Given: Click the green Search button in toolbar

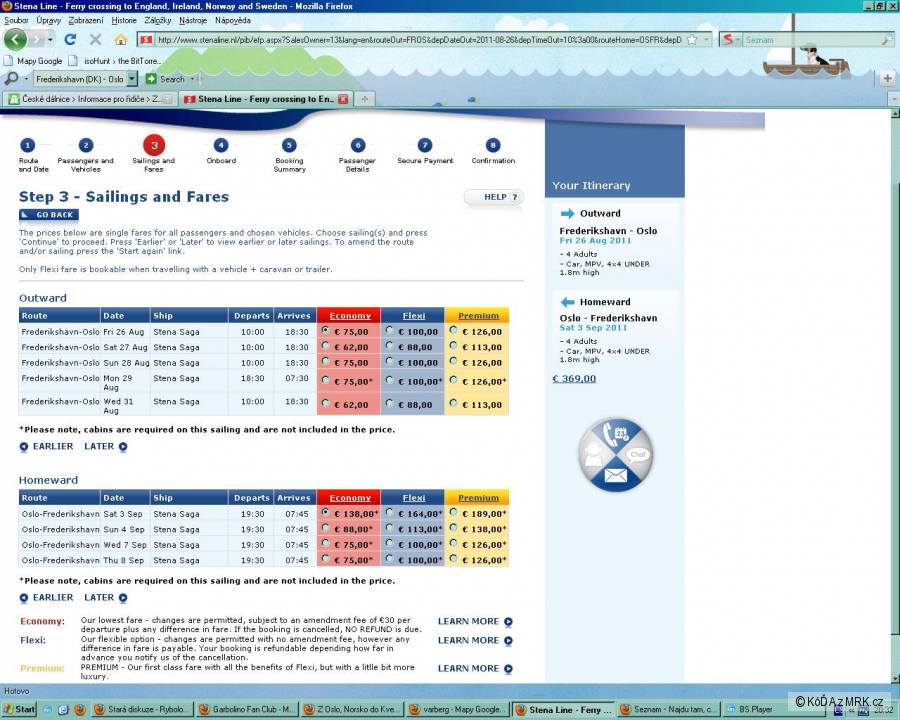Looking at the screenshot, I should point(166,79).
